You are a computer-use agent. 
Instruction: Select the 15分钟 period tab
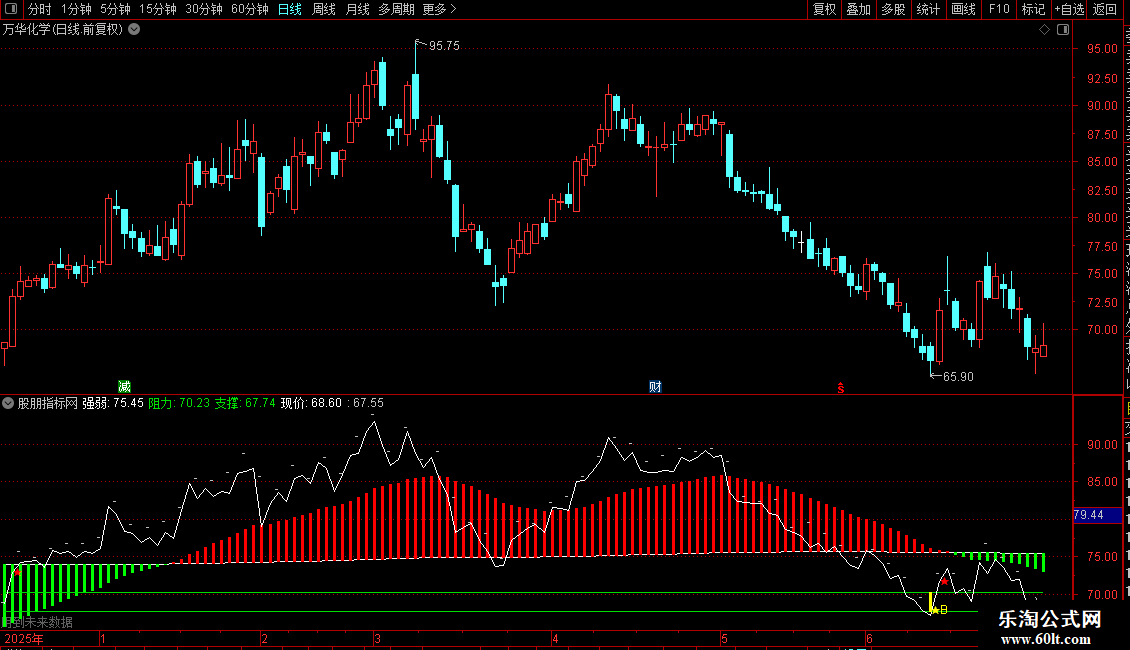(158, 9)
